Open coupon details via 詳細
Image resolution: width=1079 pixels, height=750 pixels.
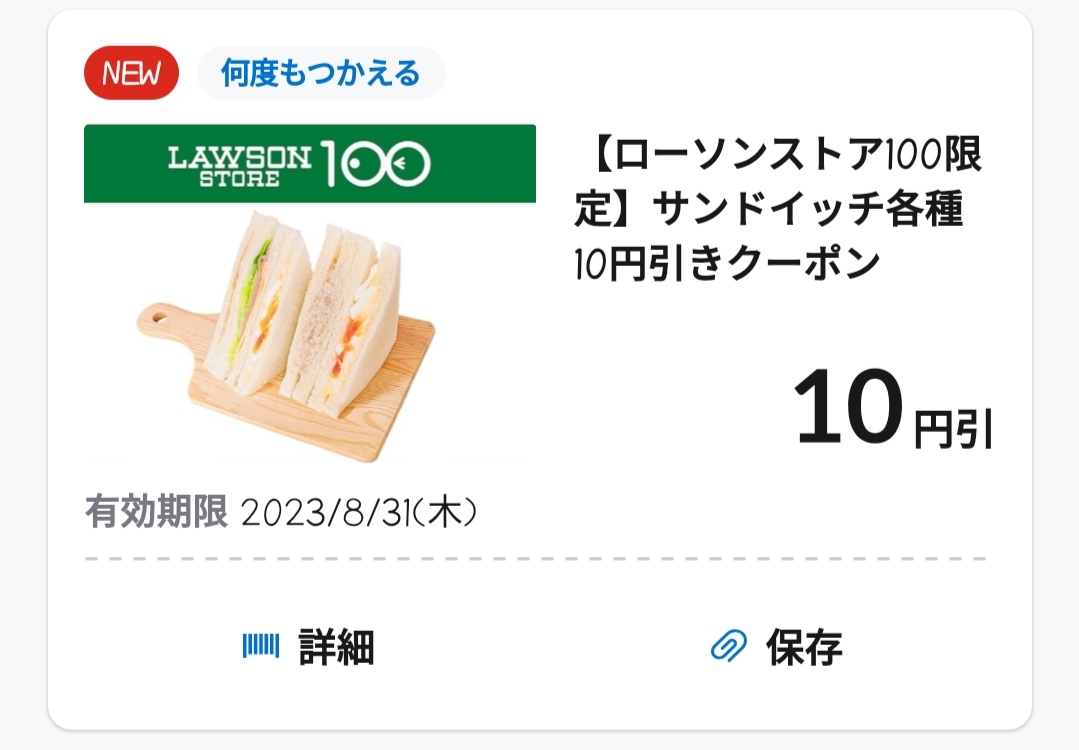point(336,647)
